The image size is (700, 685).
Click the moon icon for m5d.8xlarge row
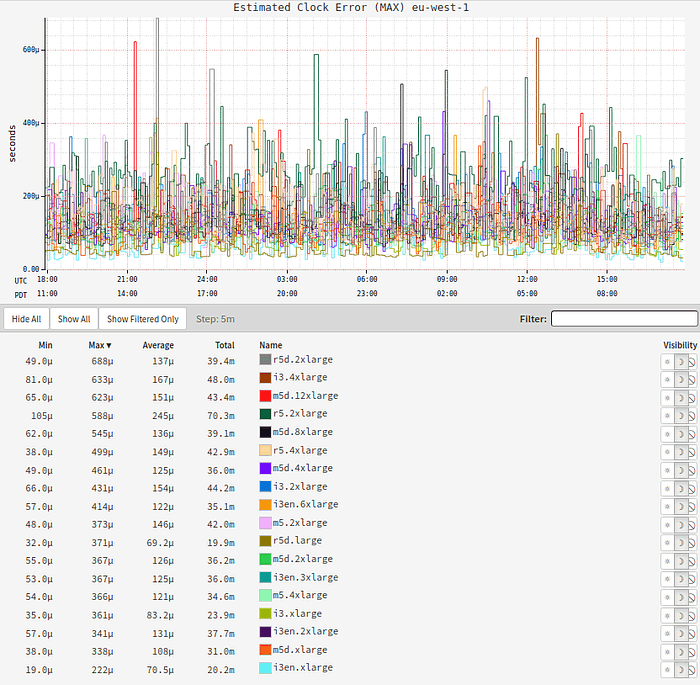click(x=679, y=432)
